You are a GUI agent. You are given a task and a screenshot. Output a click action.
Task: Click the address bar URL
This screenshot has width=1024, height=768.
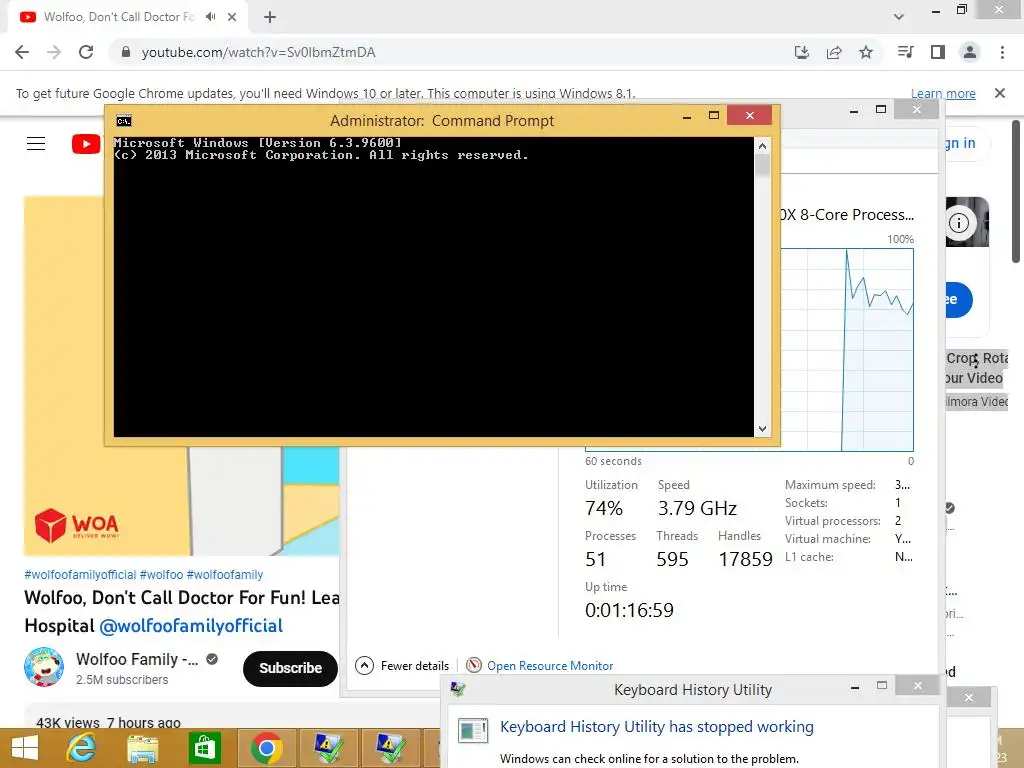[259, 52]
